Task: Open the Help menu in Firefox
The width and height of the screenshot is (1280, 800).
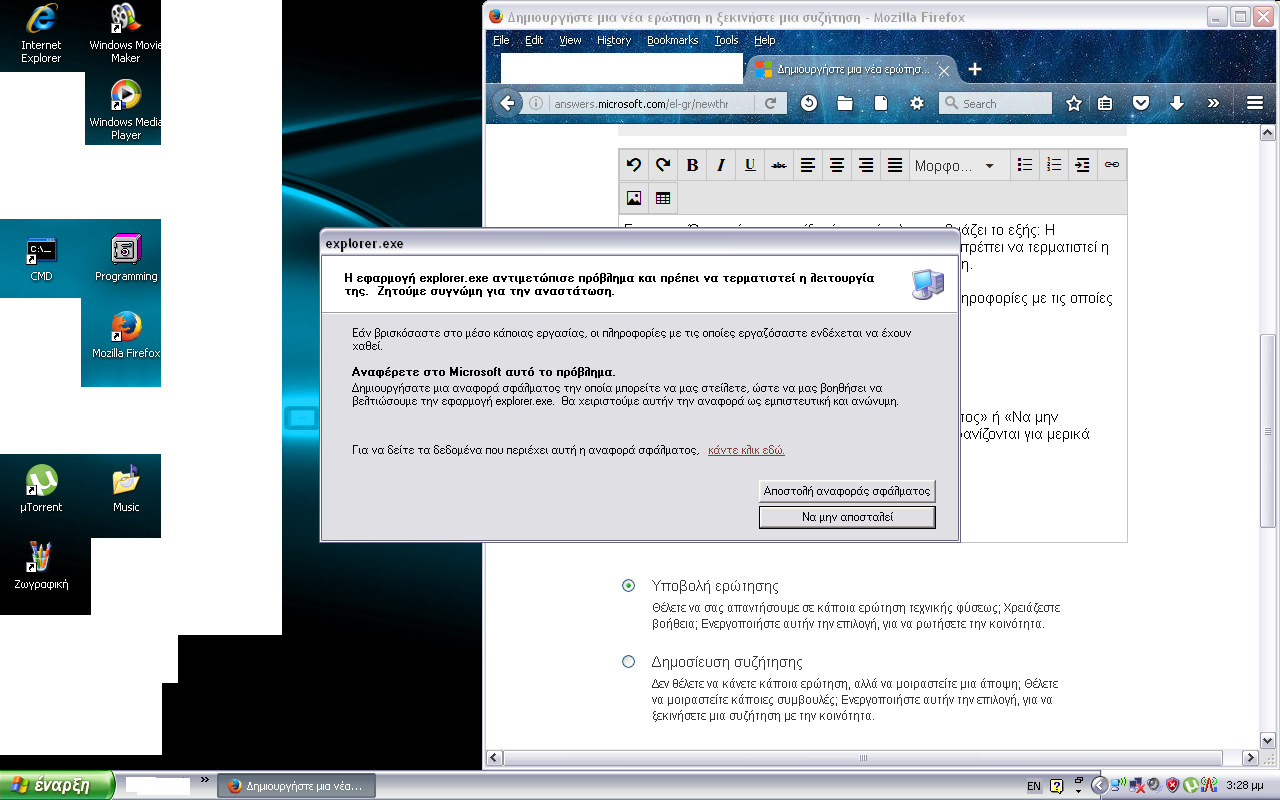Action: (765, 40)
